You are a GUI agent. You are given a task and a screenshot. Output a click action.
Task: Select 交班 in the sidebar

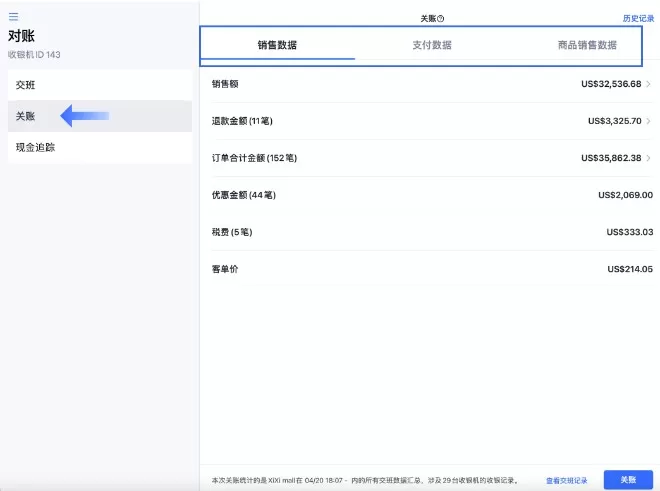click(x=100, y=85)
